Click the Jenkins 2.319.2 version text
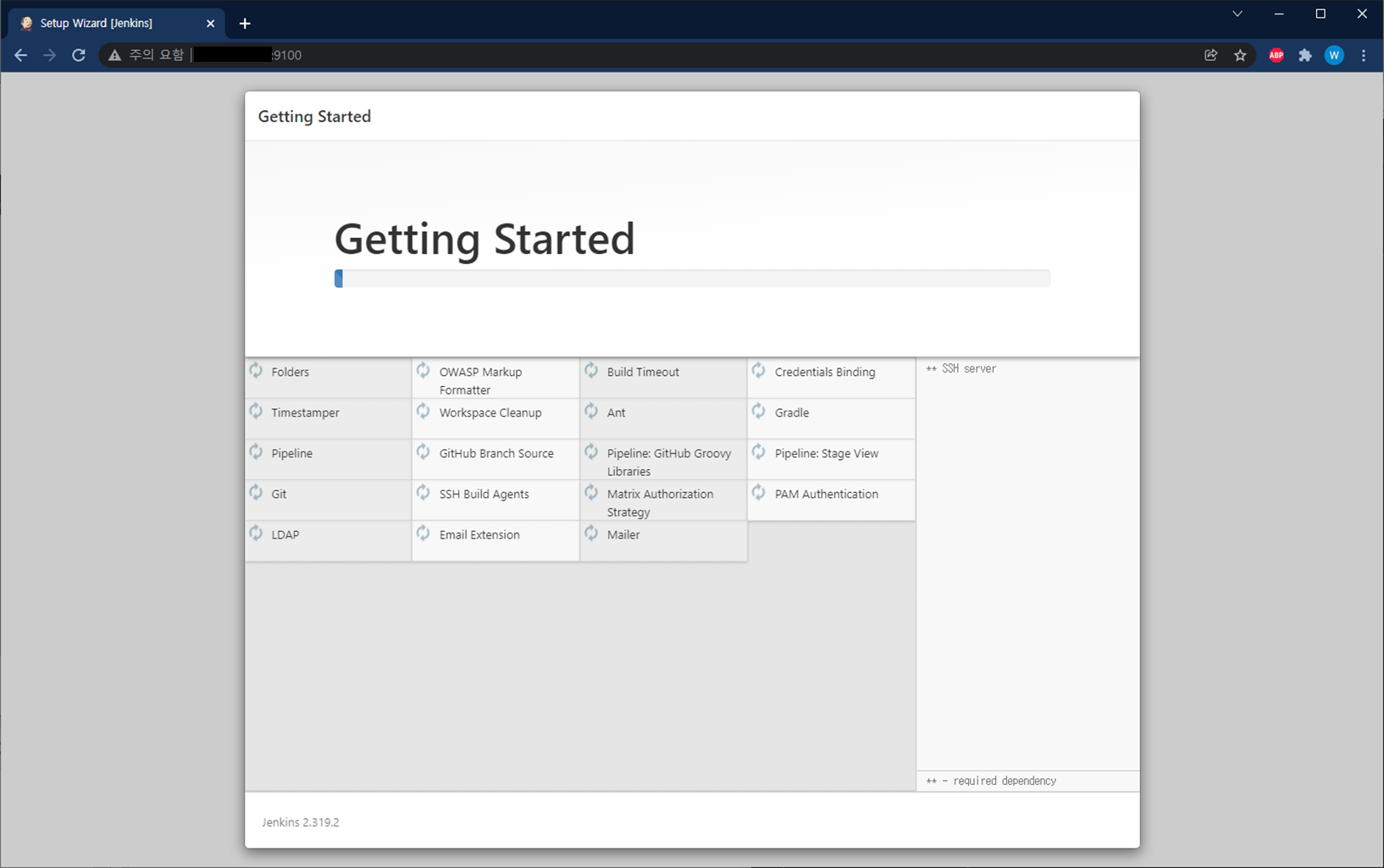Image resolution: width=1384 pixels, height=868 pixels. (301, 822)
